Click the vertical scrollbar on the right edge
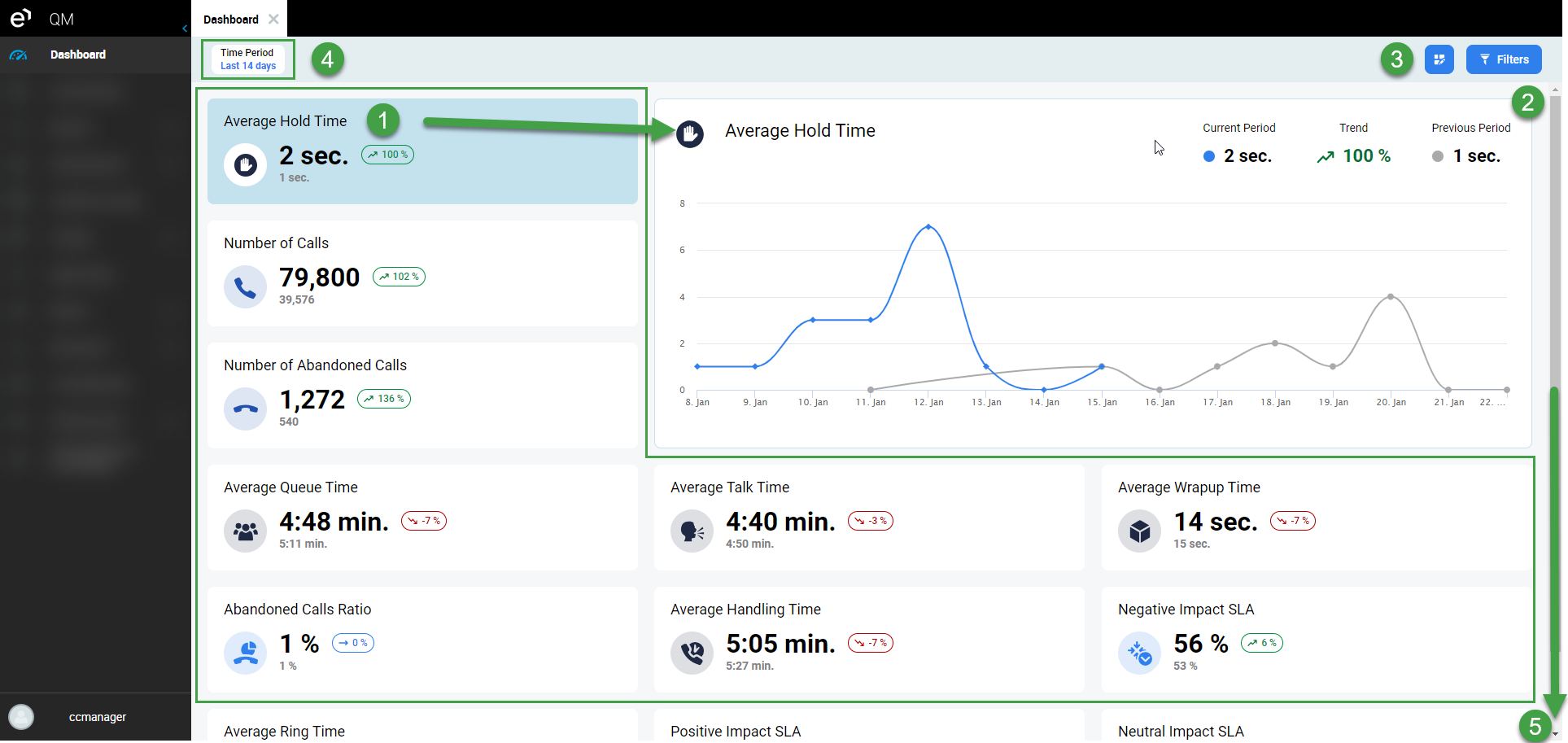 coord(1555,244)
